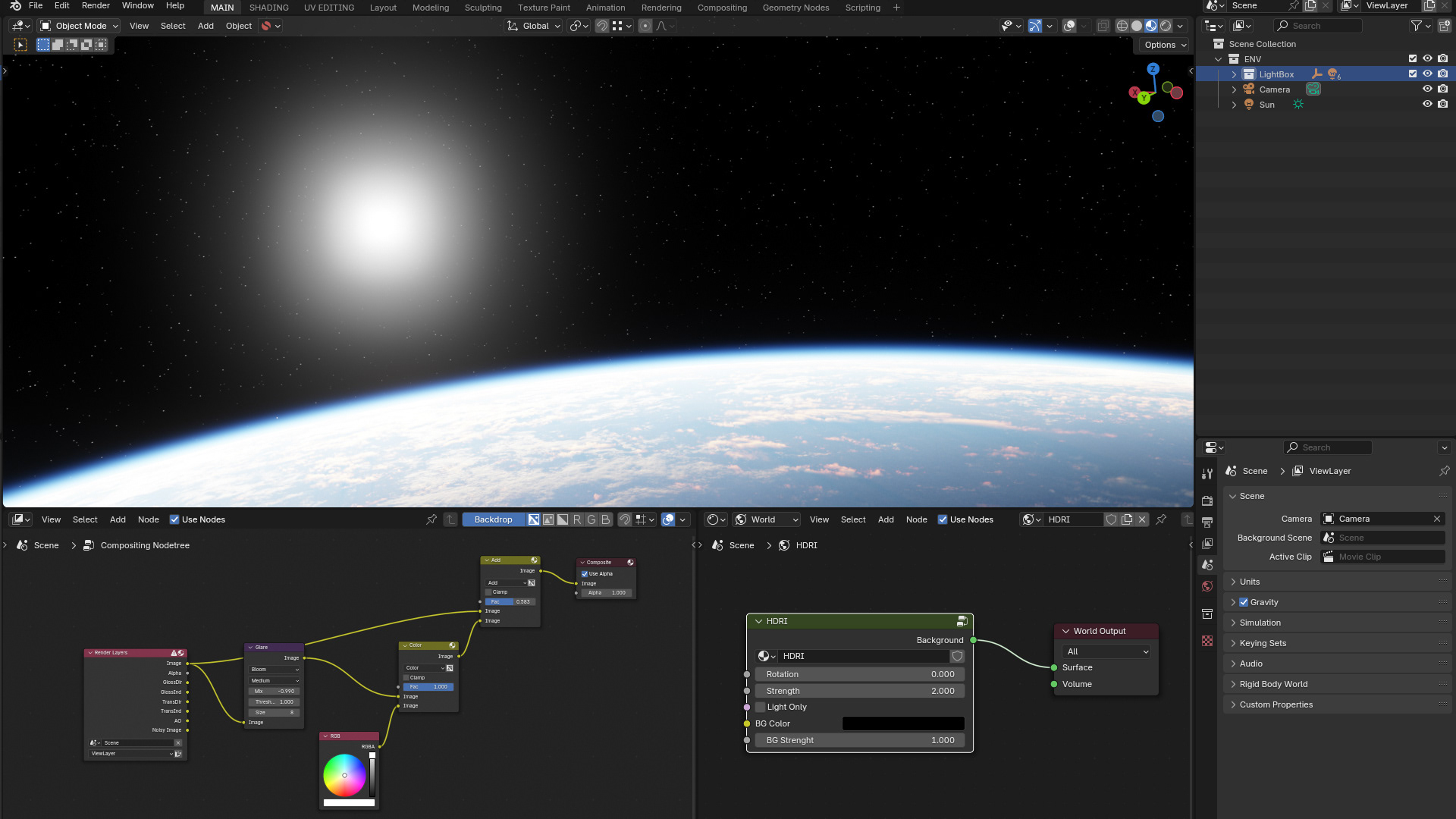The height and width of the screenshot is (819, 1456).
Task: Exclude LightBox collection from view layer
Action: point(1412,74)
